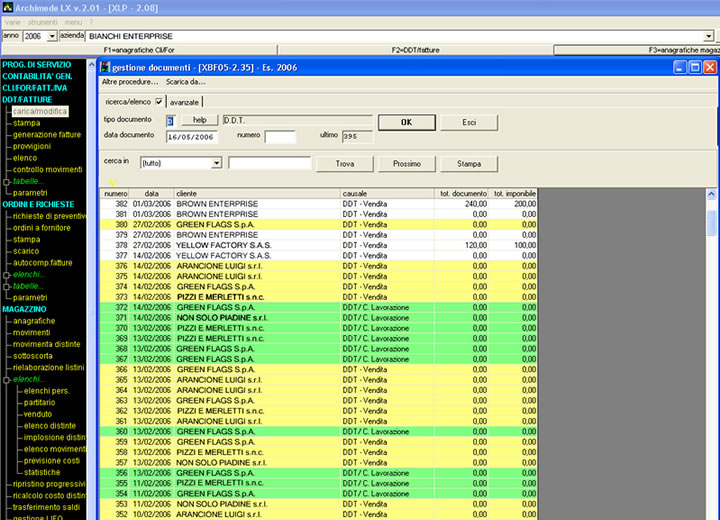The height and width of the screenshot is (520, 720).
Task: Select document row 373 PIZZI E MERLETTI s.n.c.
Action: pyautogui.click(x=319, y=297)
